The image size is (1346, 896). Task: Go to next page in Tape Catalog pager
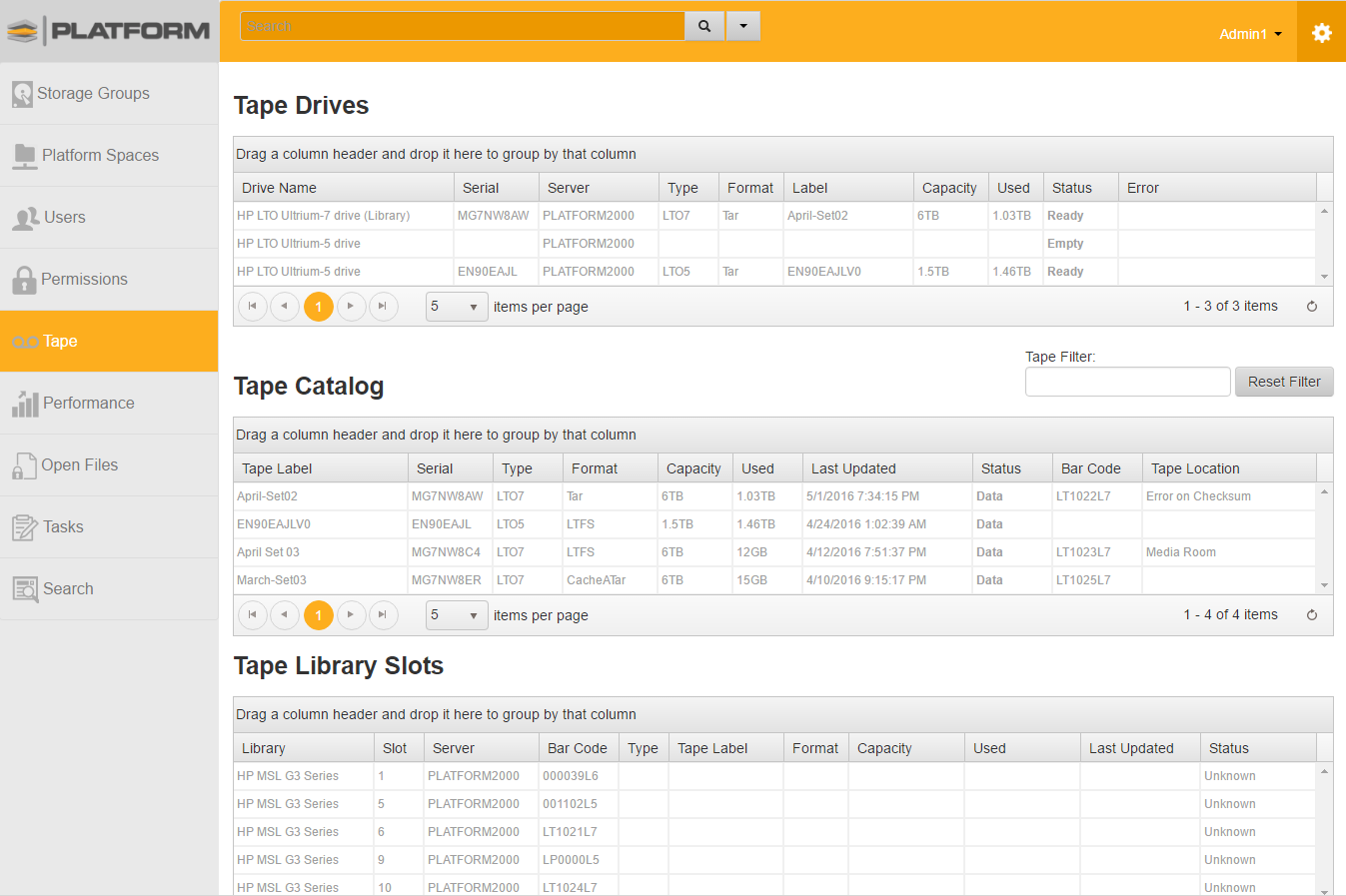(x=351, y=615)
